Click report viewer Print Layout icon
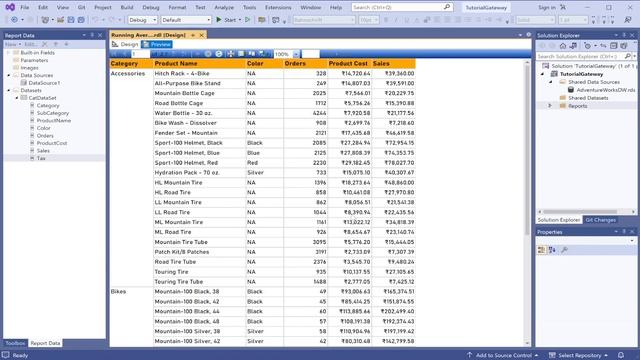 click(x=241, y=54)
